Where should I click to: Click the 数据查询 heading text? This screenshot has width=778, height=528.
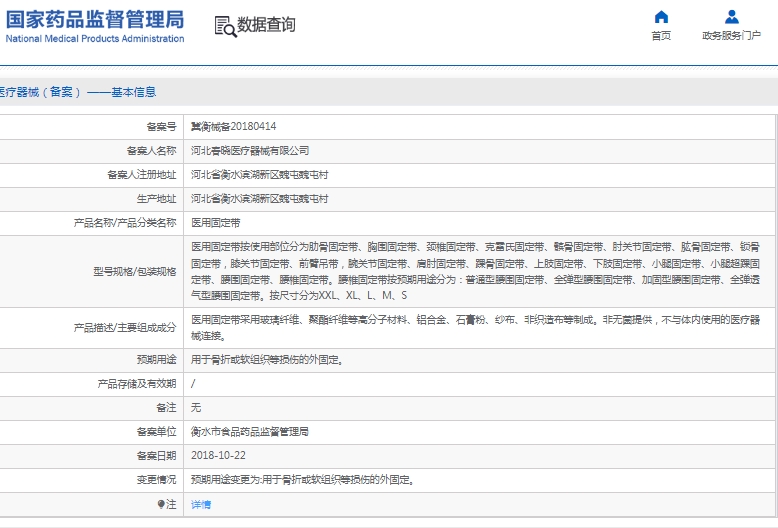(266, 25)
